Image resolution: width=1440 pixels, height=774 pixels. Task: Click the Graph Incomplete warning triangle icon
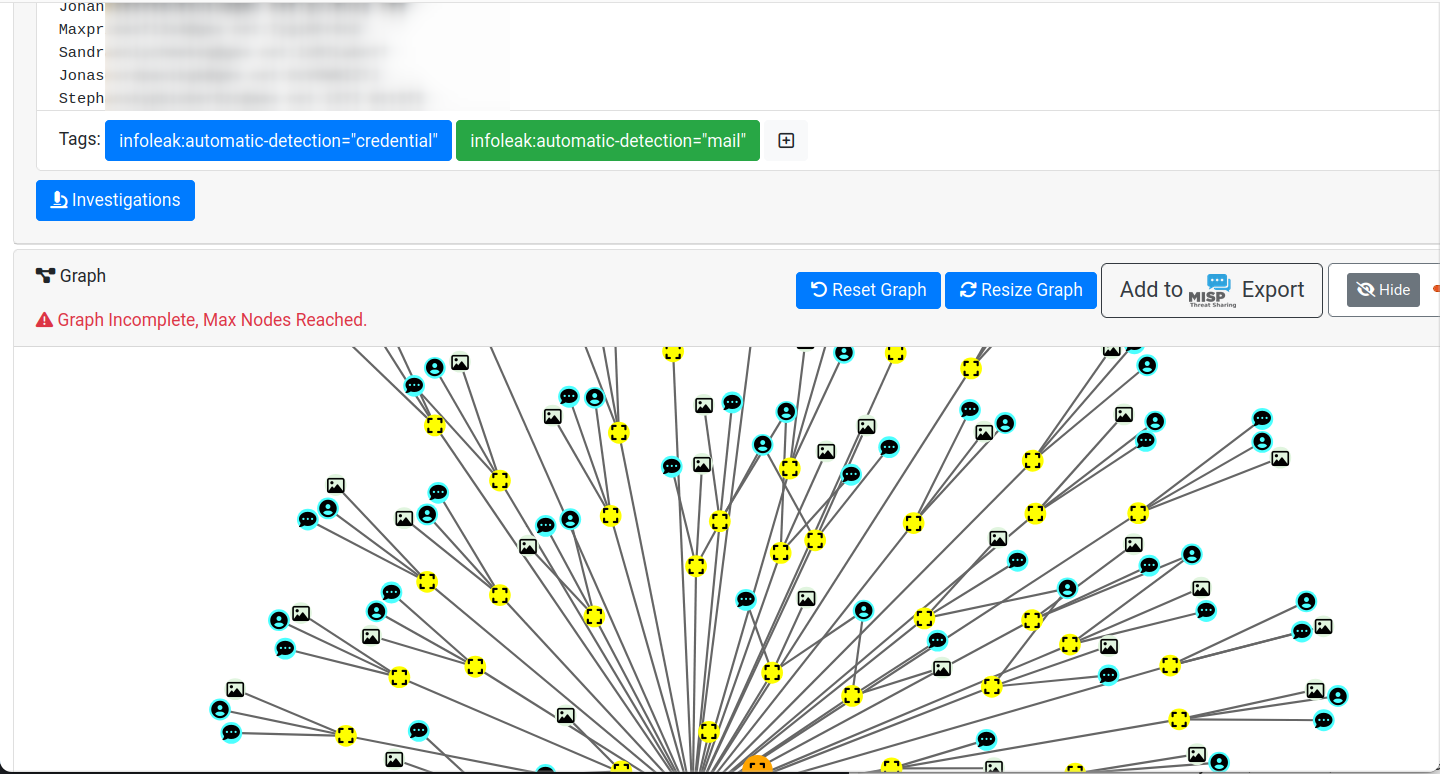44,320
